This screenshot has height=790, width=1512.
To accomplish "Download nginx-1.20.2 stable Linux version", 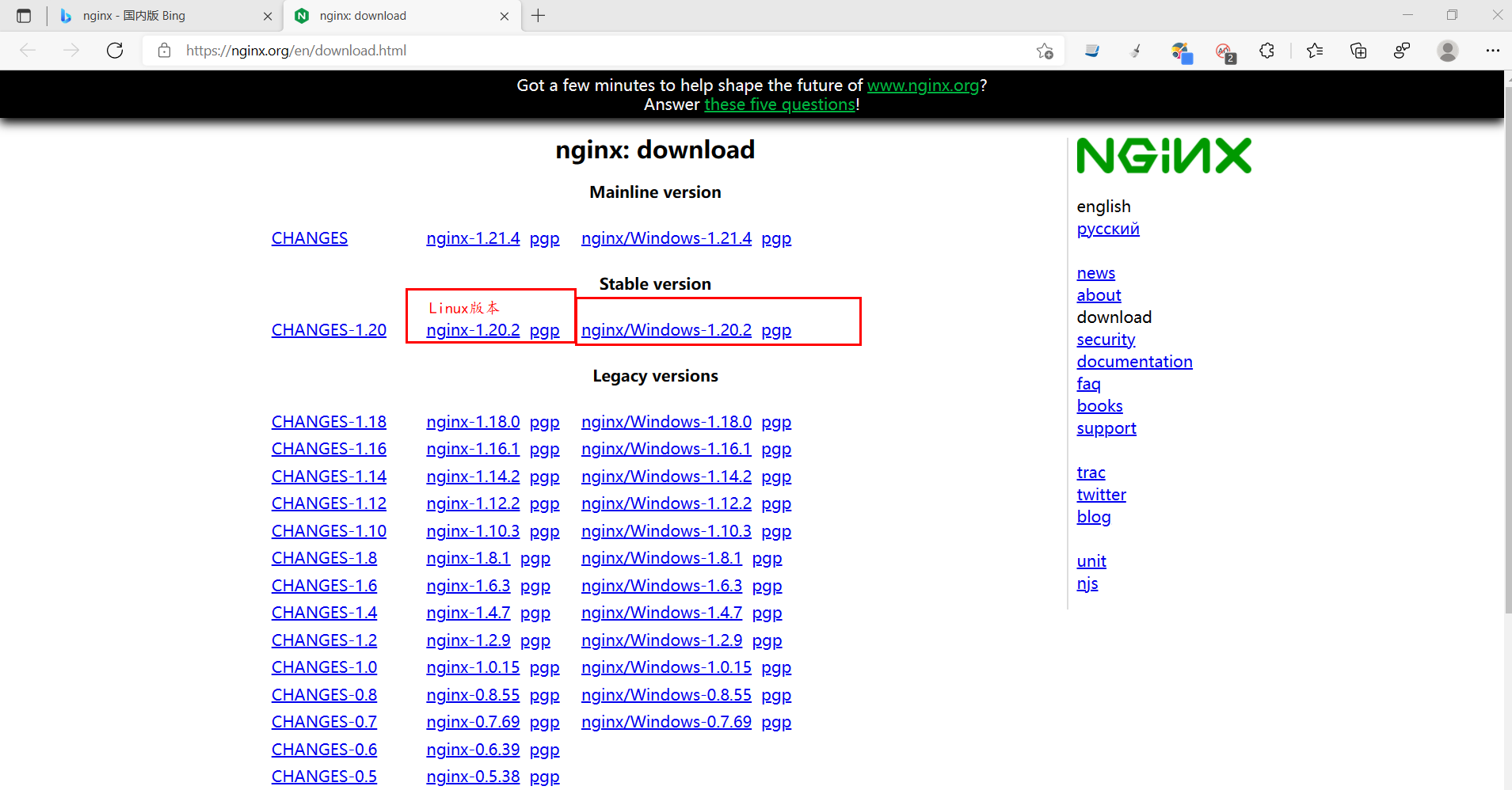I will pos(473,330).
